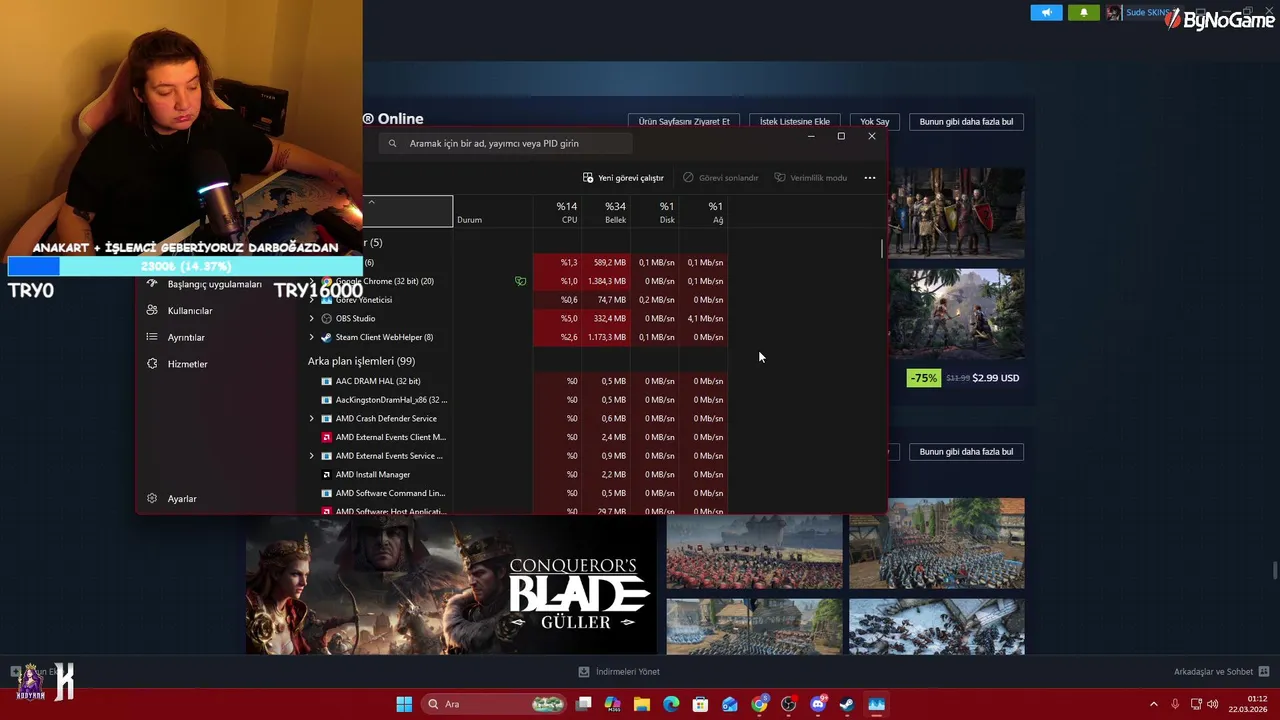Open the -75% $2.99 USD price tag

point(963,378)
